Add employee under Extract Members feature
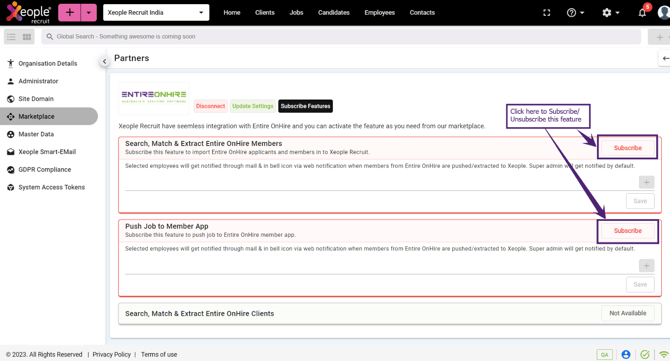The image size is (670, 361). [x=646, y=182]
